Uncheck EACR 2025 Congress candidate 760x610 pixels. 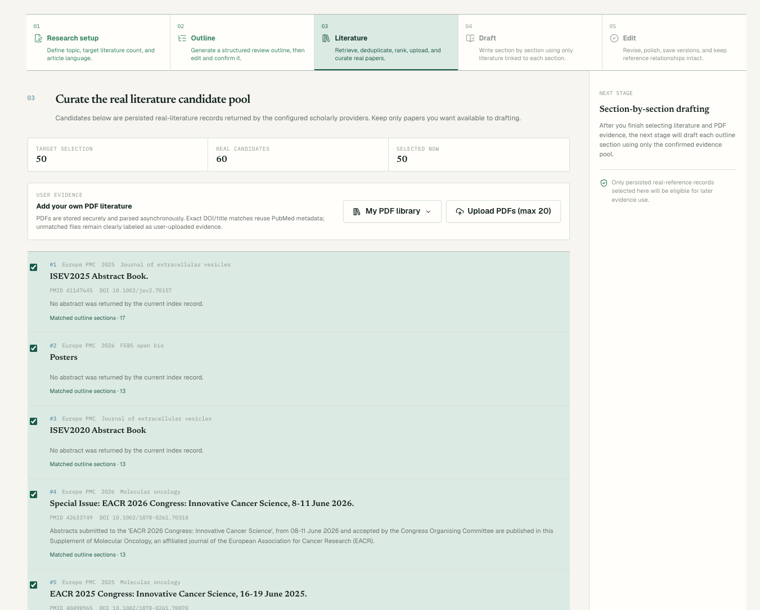[33, 585]
